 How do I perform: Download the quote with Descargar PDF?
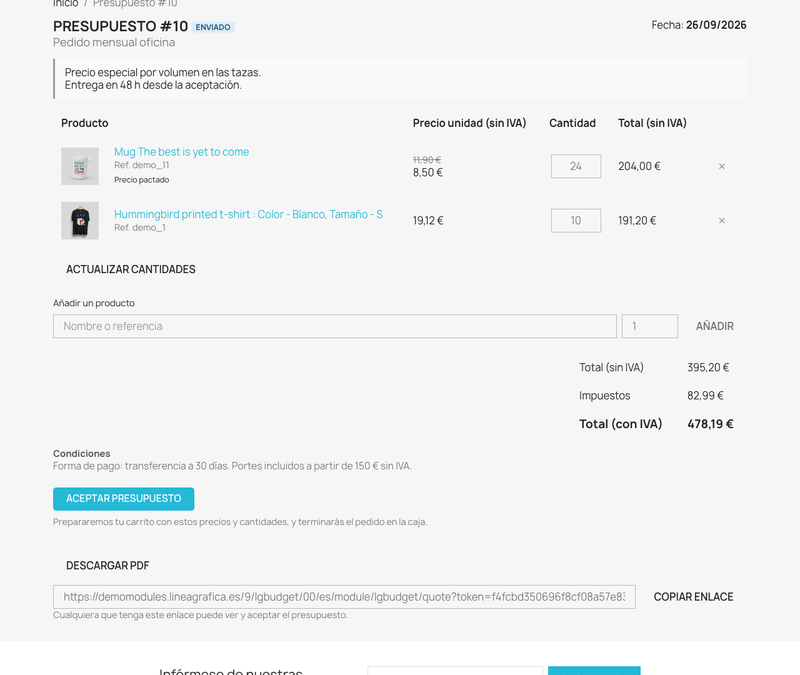click(108, 566)
